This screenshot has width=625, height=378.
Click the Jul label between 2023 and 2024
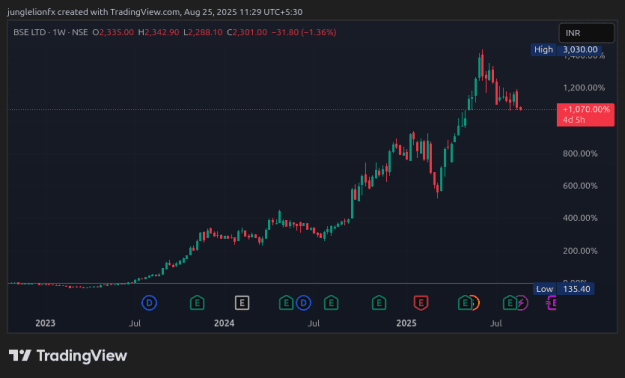135,323
